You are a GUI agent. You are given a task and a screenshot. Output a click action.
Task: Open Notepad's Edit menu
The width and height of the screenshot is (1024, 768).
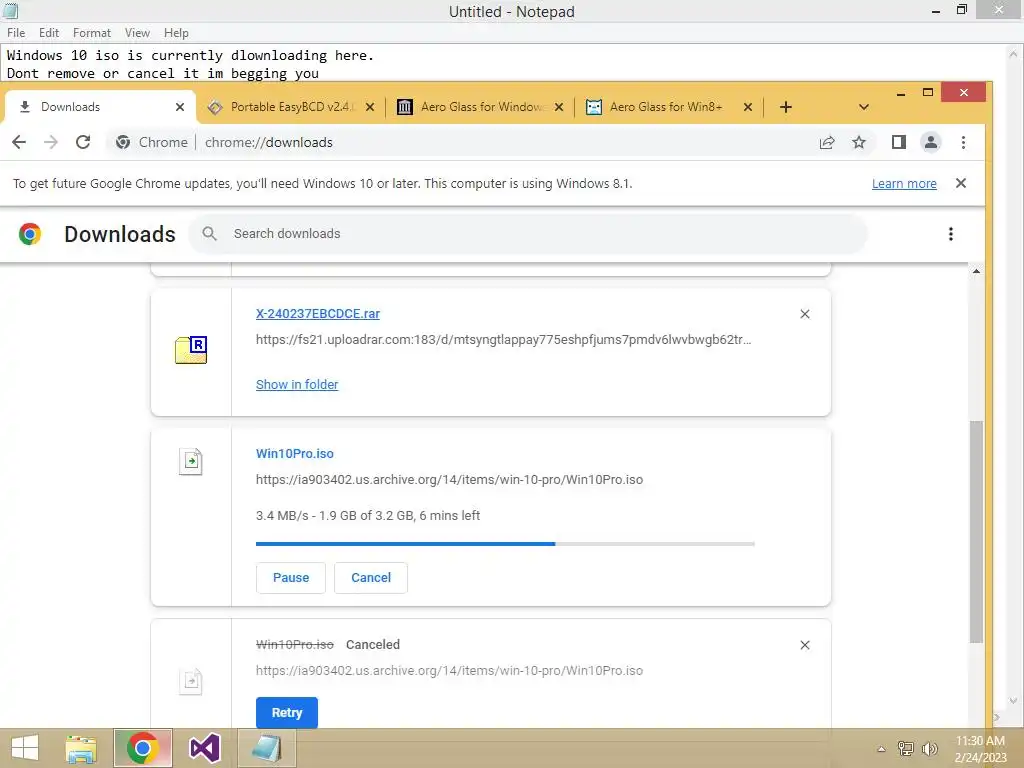click(49, 33)
